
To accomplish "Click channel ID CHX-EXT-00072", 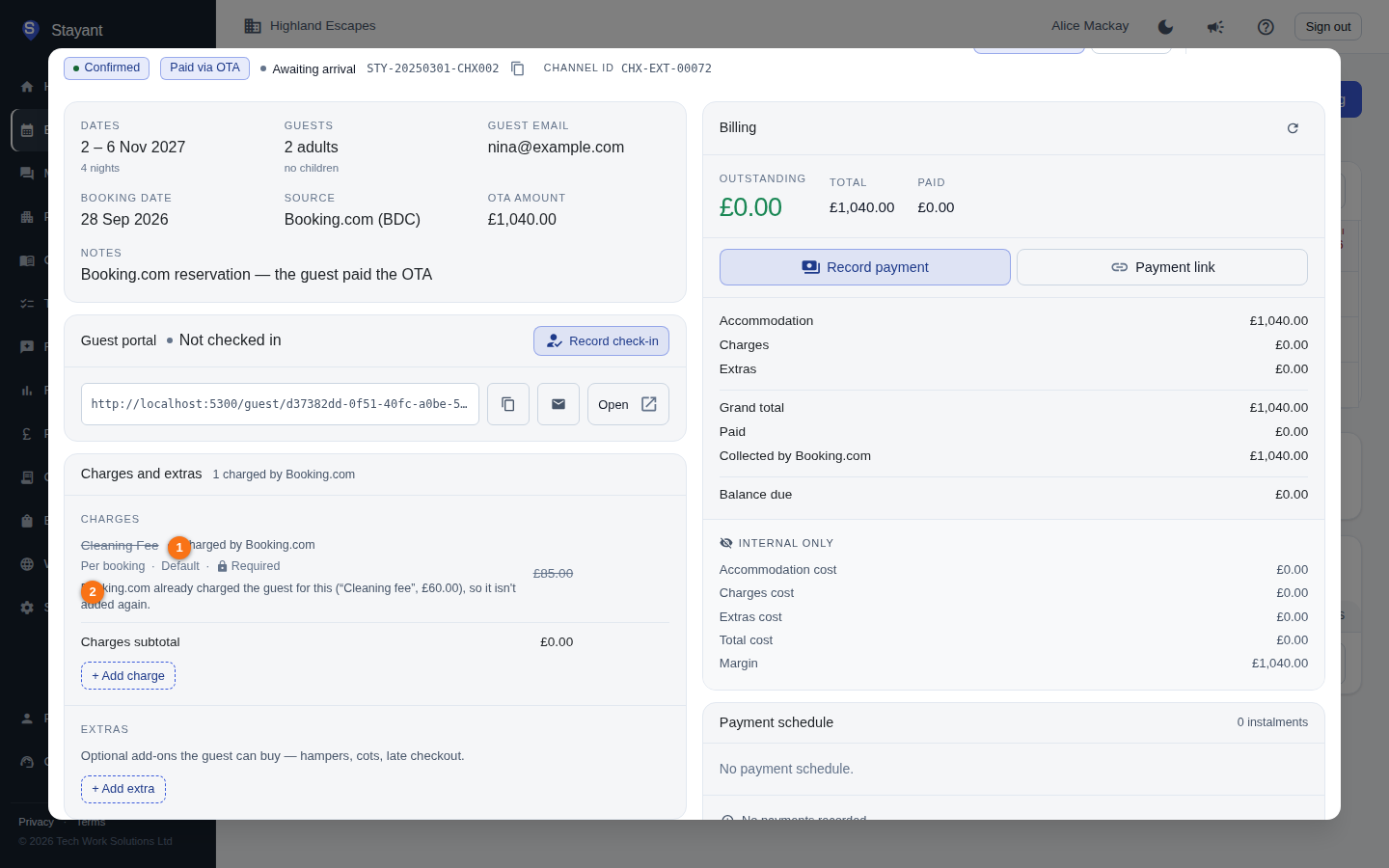I will (667, 68).
